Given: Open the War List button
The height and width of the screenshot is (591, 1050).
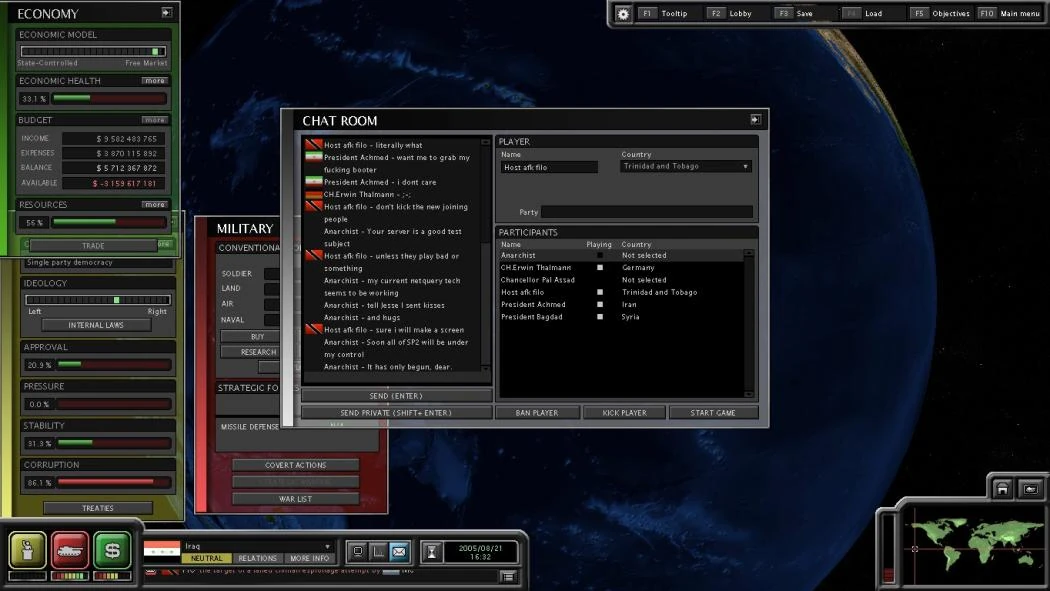Looking at the screenshot, I should click(x=295, y=499).
